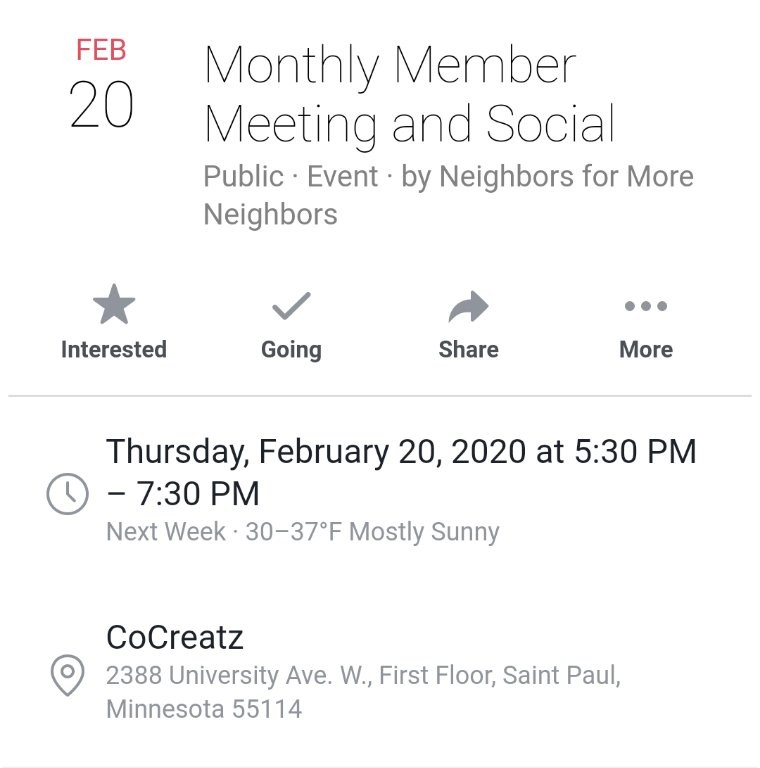Open Neighbors for More Neighbors host page
Viewport: 760px width, 768px height.
click(x=546, y=177)
